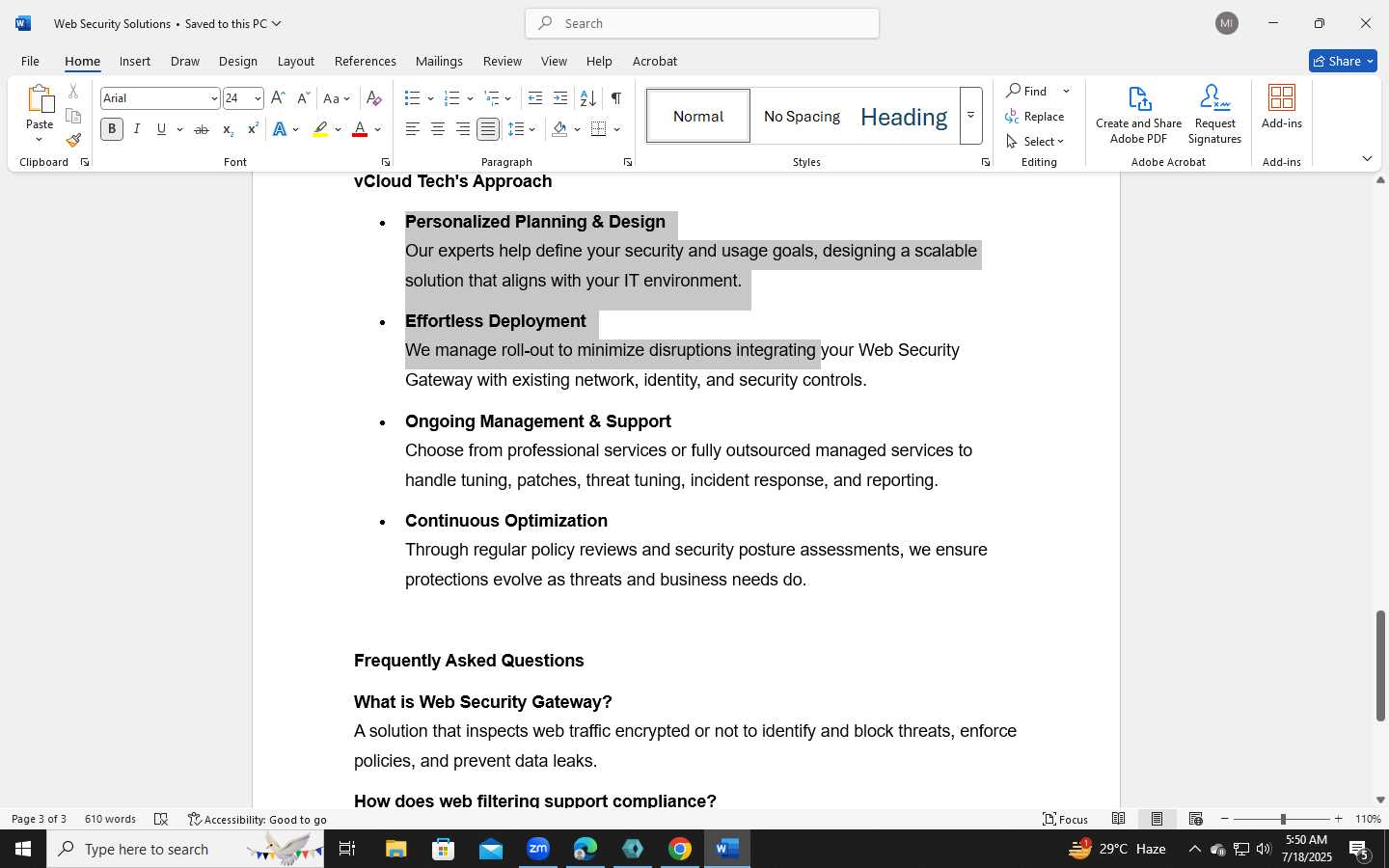Screen dimensions: 1389x868
Task: Open the proofing spelling check icon
Action: click(161, 819)
